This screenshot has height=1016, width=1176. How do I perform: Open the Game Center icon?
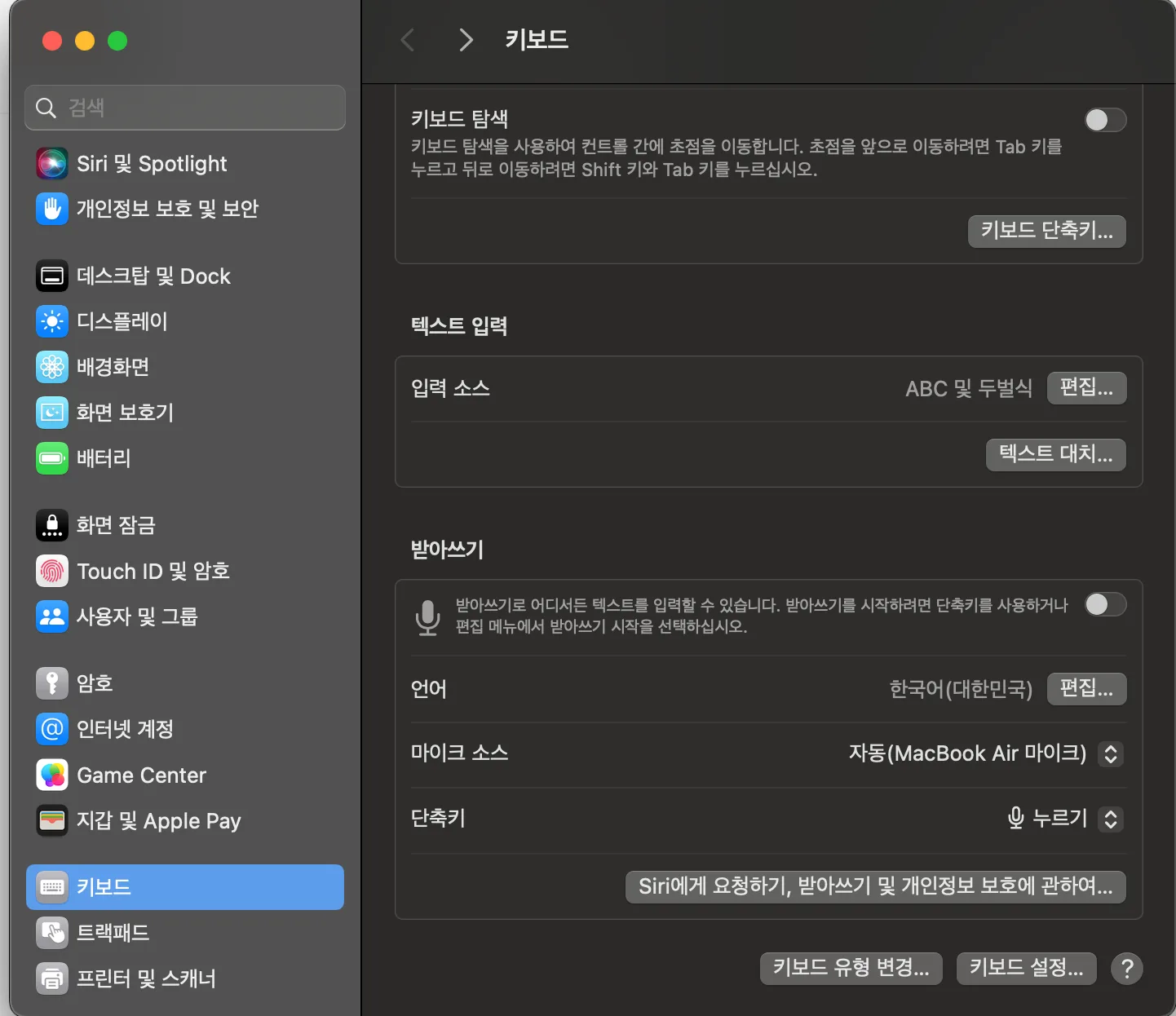click(52, 775)
